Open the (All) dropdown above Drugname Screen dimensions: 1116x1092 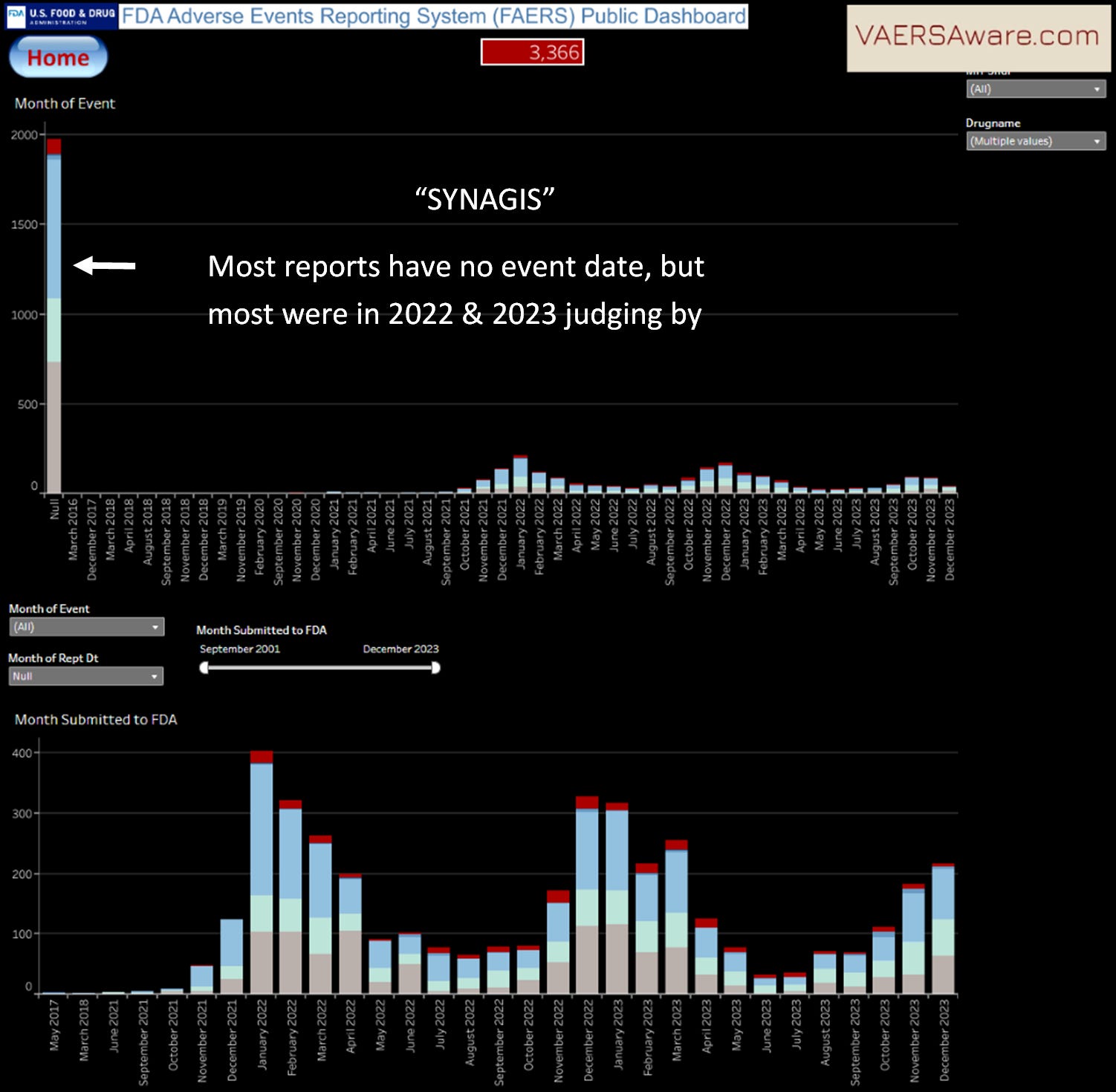click(x=1036, y=89)
